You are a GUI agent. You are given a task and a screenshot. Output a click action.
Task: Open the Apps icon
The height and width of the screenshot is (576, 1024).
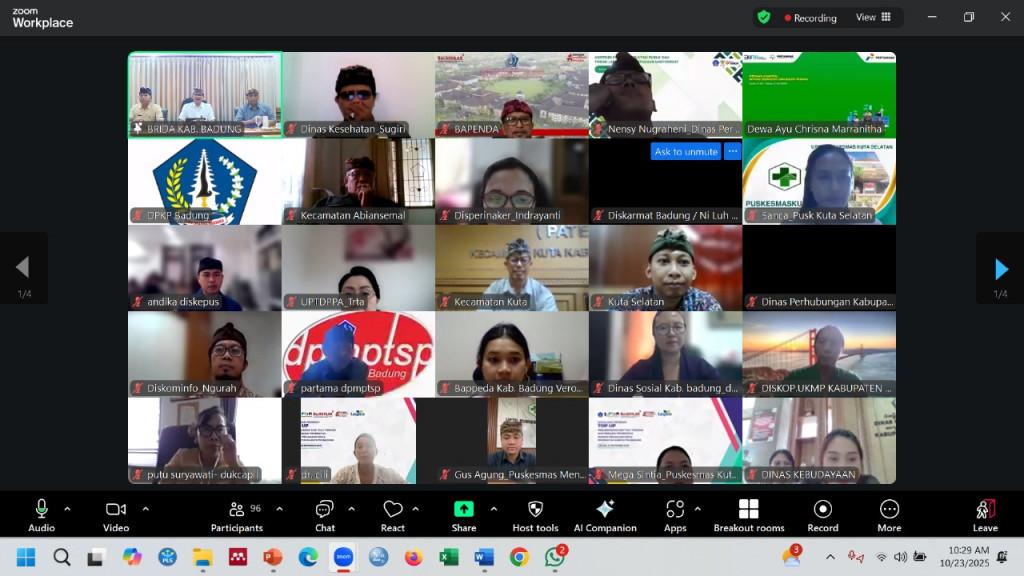pyautogui.click(x=675, y=515)
